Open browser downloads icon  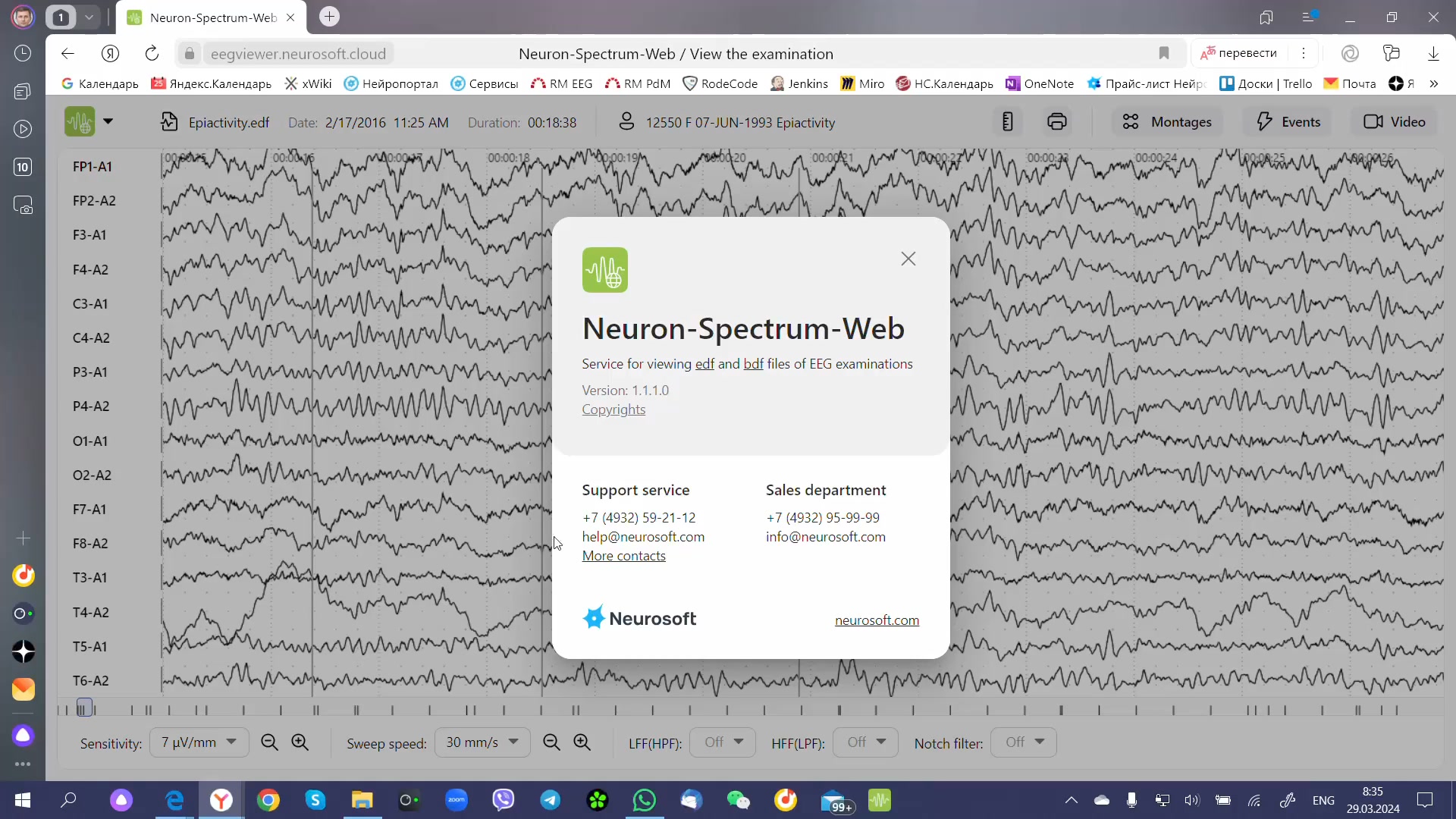coord(1433,53)
